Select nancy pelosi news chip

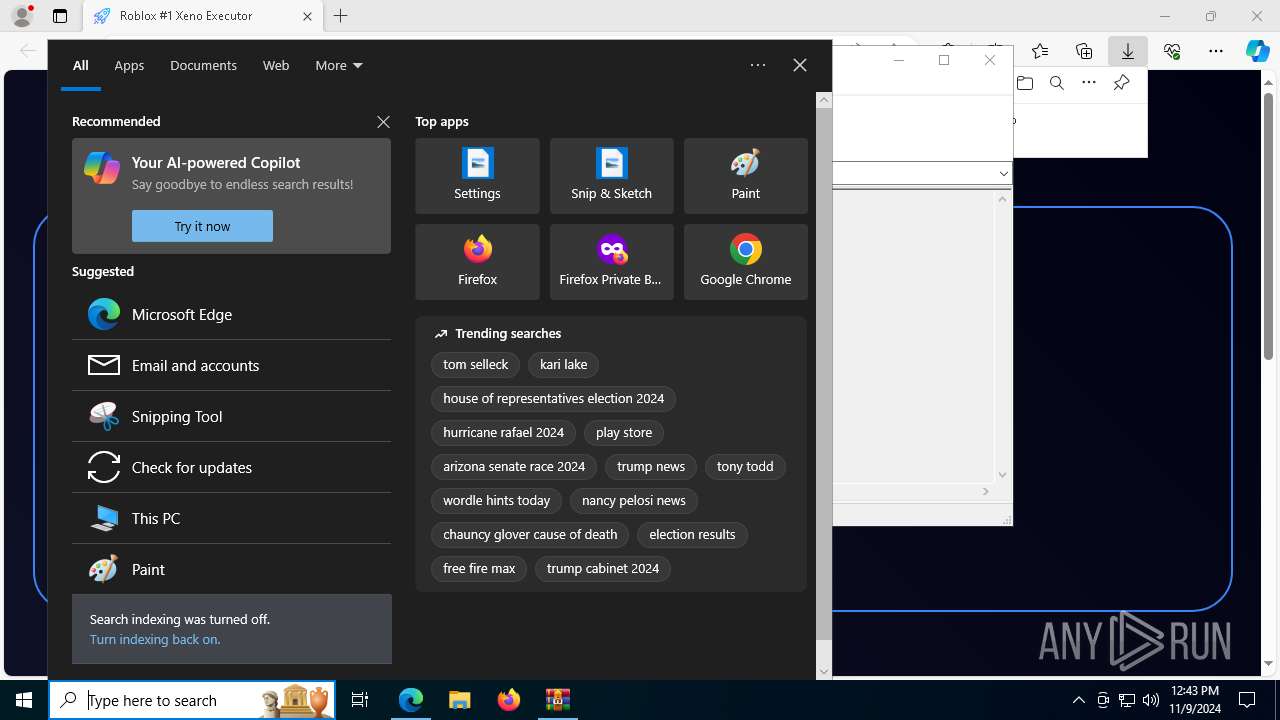point(633,501)
